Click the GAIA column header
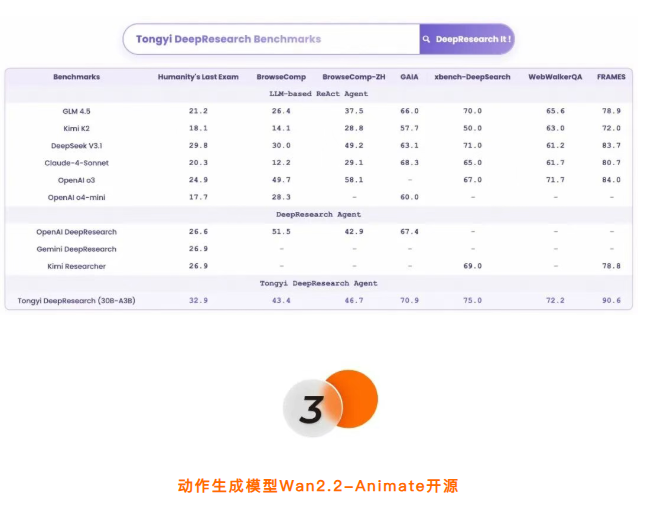 pos(409,77)
